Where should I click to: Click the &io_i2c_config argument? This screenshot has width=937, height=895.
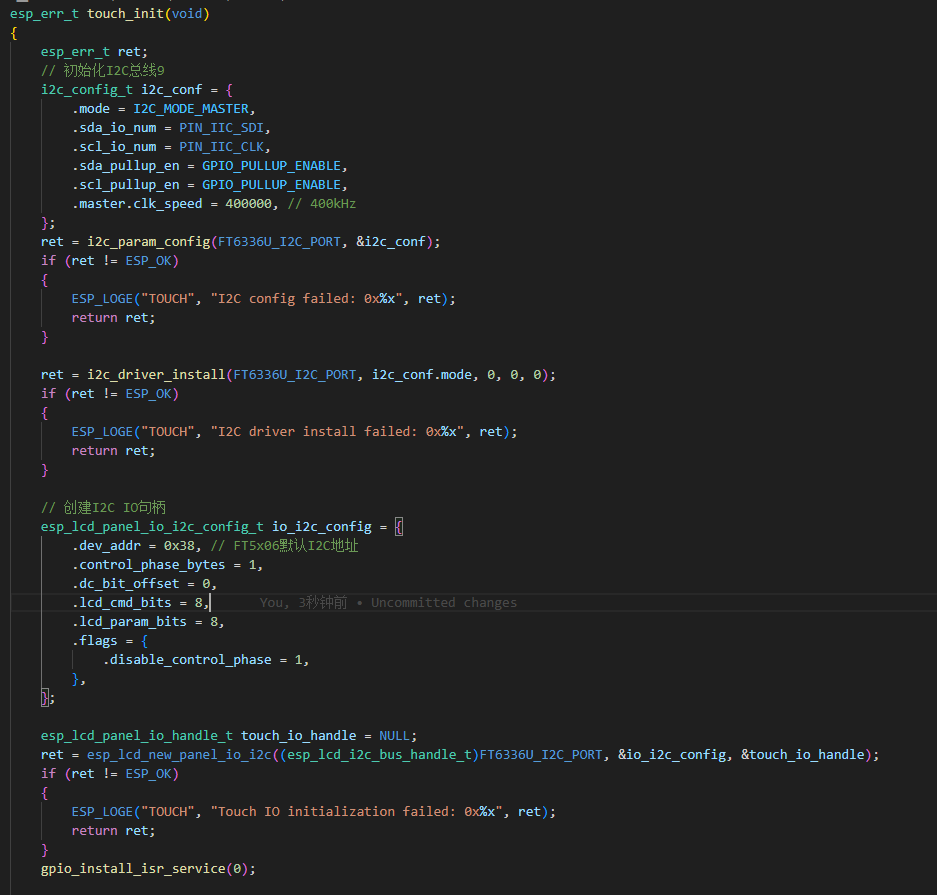pyautogui.click(x=672, y=755)
